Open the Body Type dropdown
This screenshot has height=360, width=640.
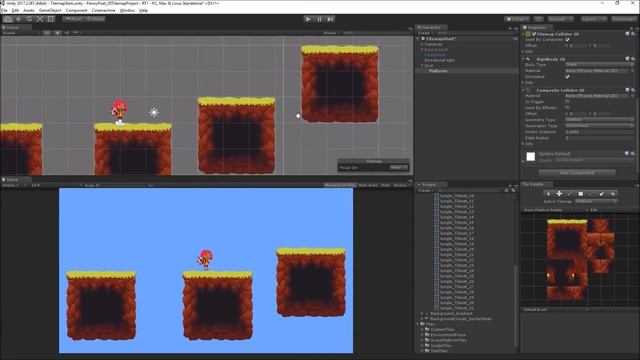pos(599,64)
